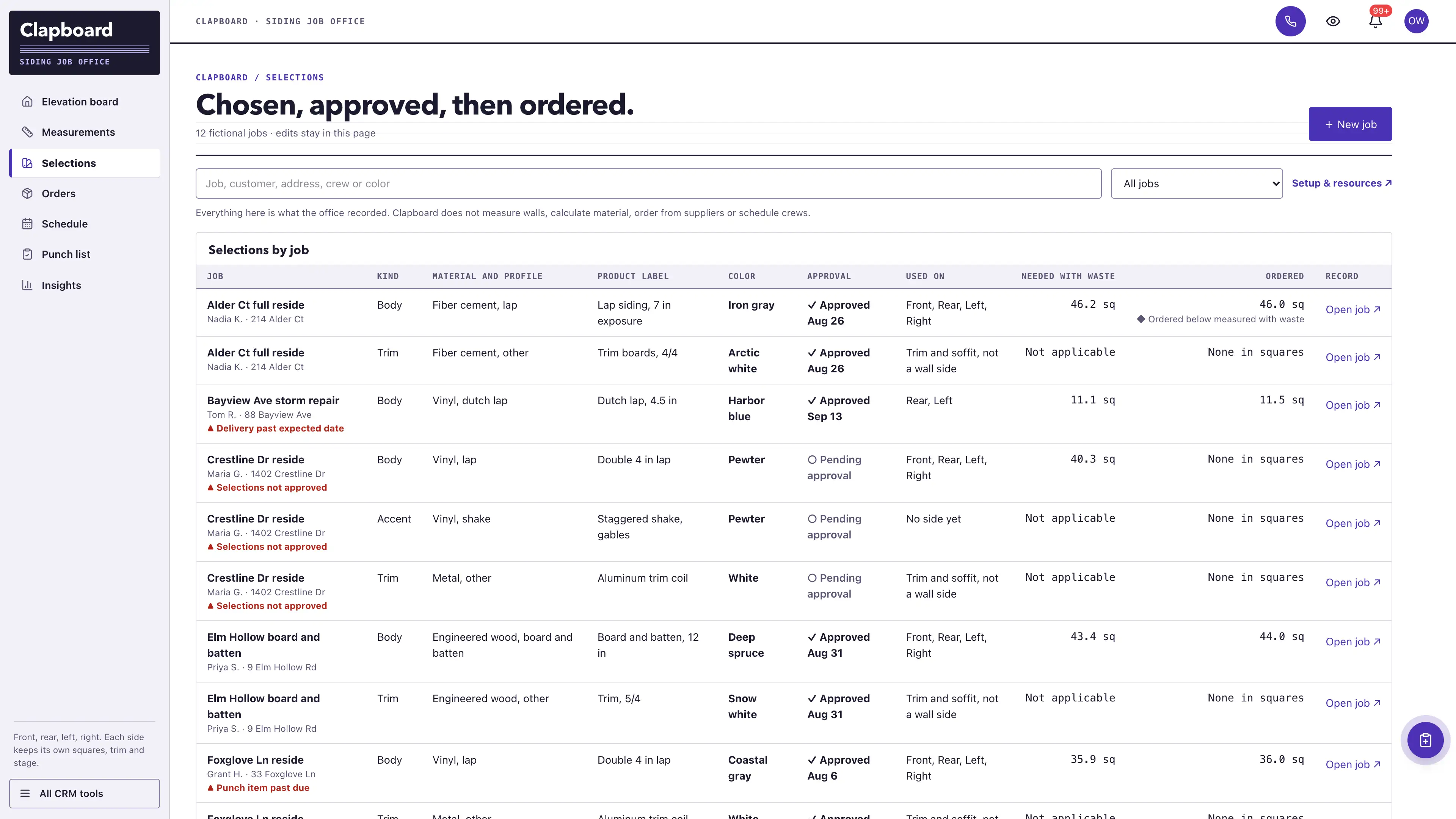Click the Clapboard breadcrumb link
This screenshot has height=819, width=1456.
[x=221, y=77]
